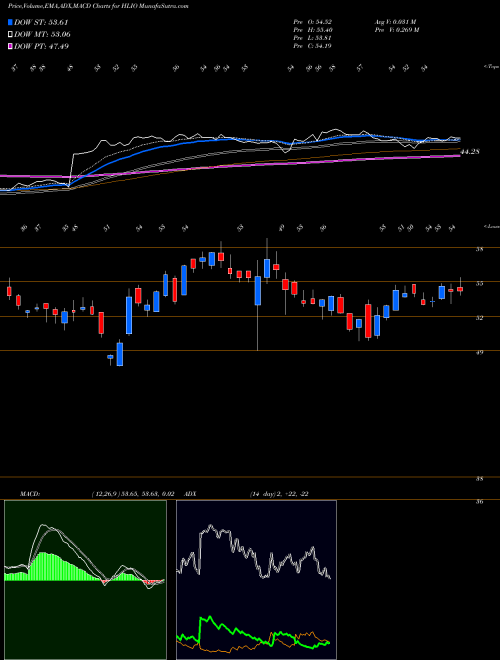
Task: Click the 55 price axis label
Action: pos(479,284)
